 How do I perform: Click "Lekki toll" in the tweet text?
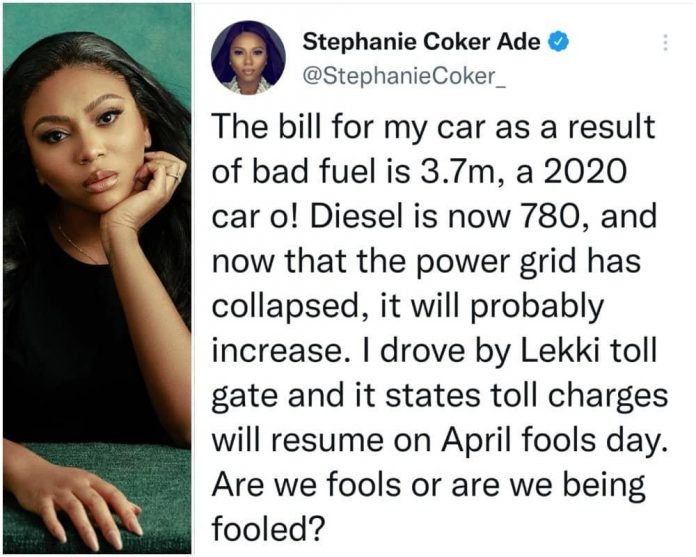pos(543,353)
